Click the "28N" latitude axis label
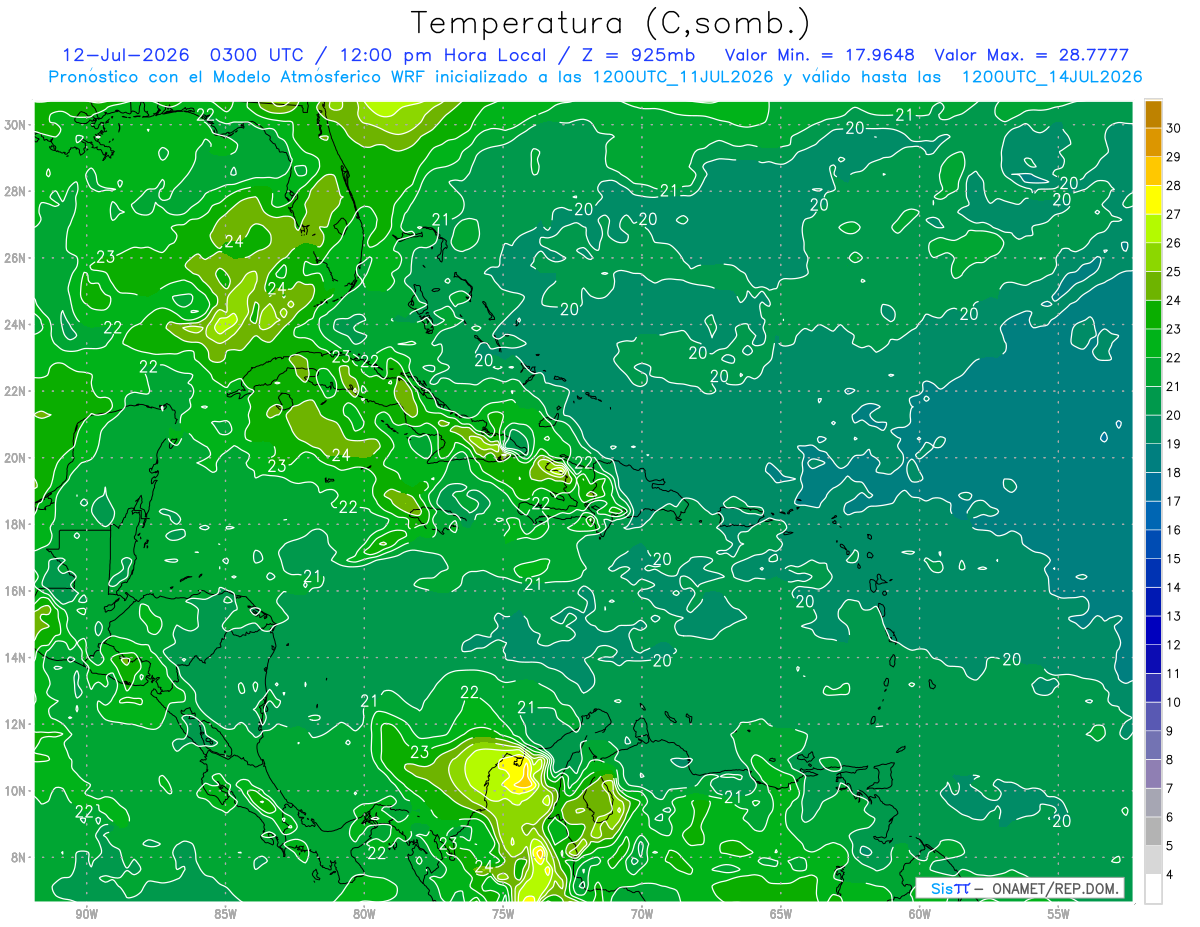This screenshot has height=927, width=1200. point(16,191)
